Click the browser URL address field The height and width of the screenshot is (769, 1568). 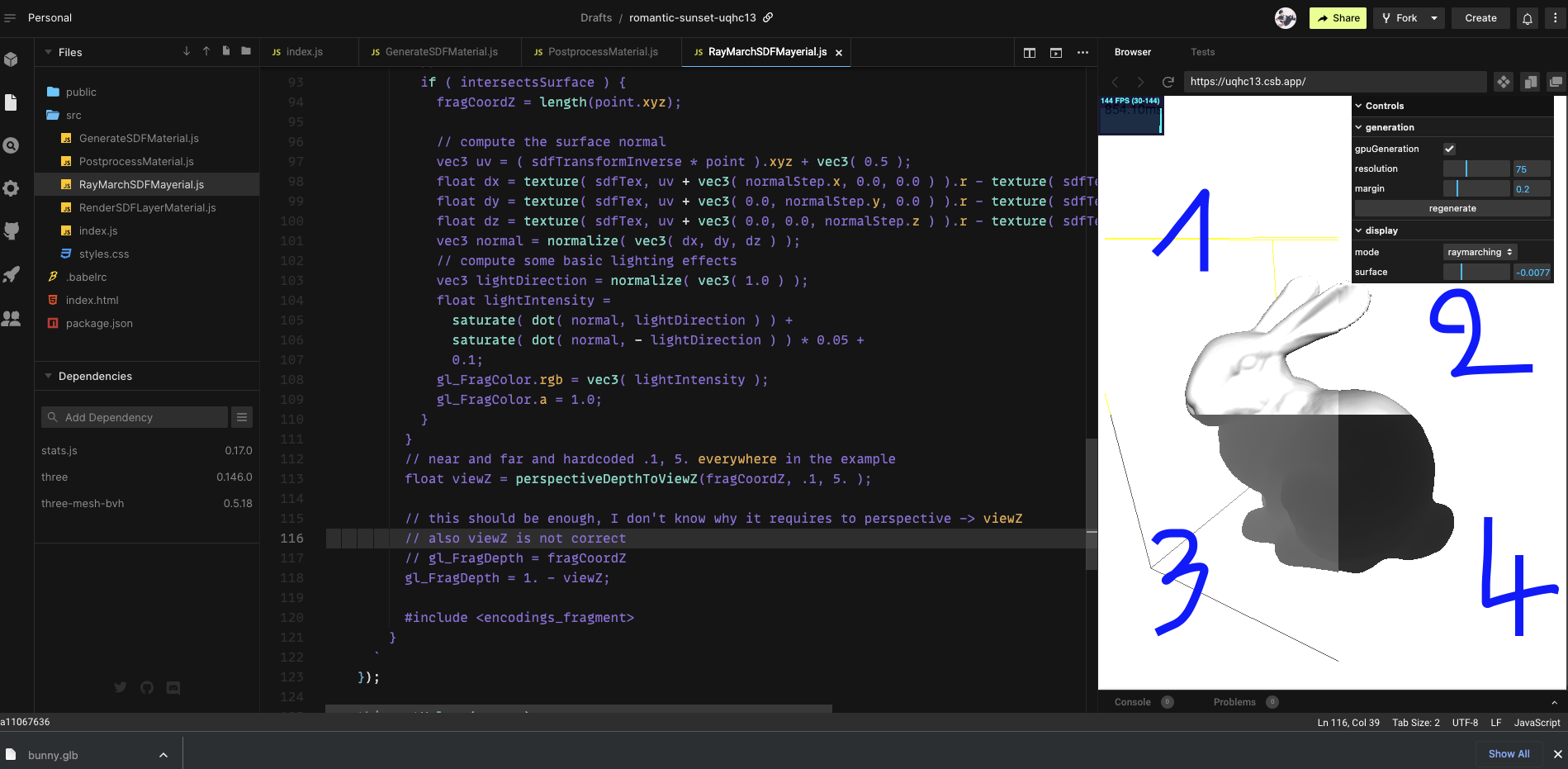pyautogui.click(x=1334, y=82)
